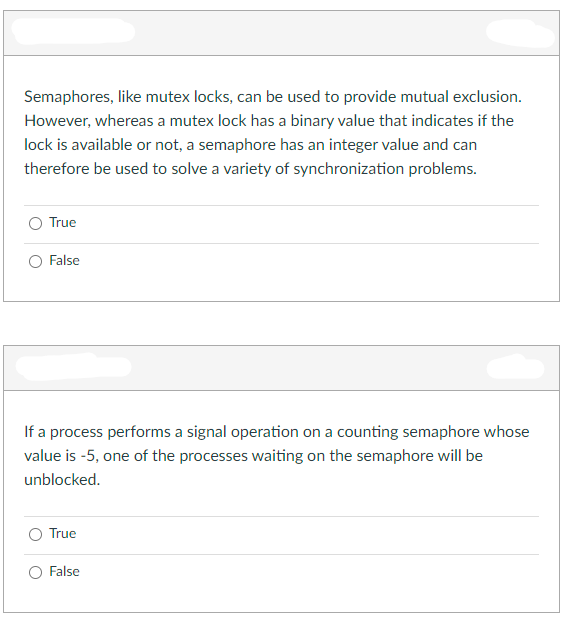
Task: Click the paragraph starting 'Semaphores, like mutex locks'
Action: point(273,133)
